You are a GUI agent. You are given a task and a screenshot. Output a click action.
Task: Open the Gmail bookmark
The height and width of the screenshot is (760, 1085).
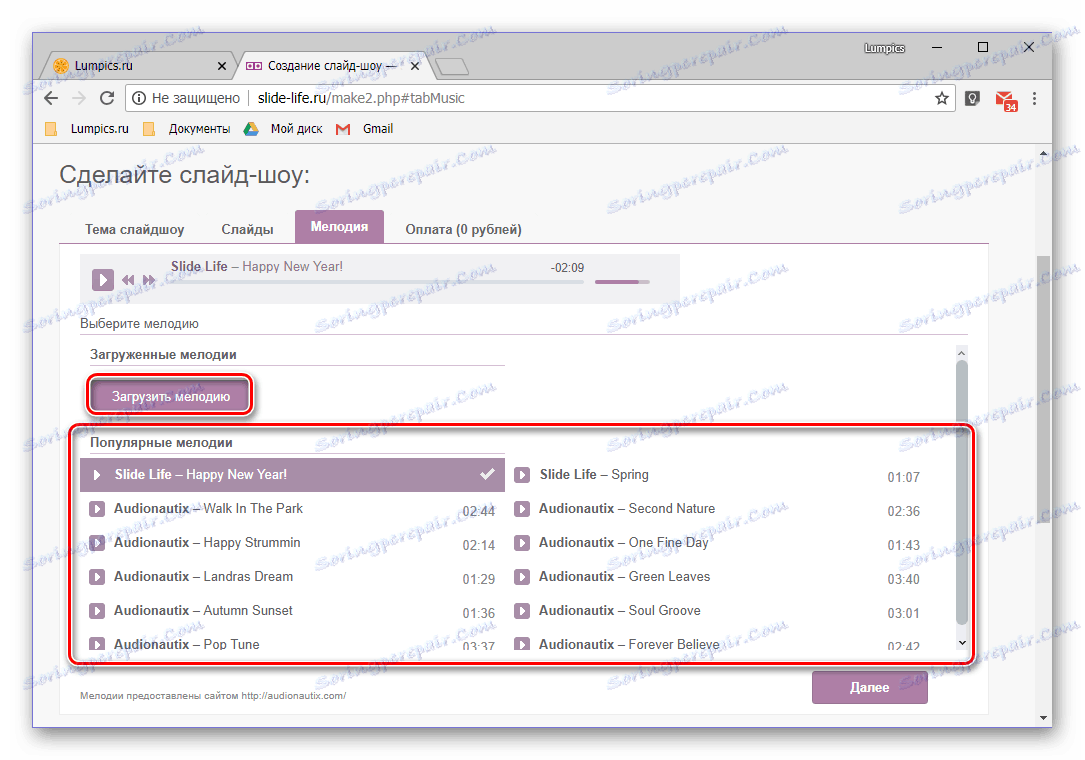[x=365, y=129]
